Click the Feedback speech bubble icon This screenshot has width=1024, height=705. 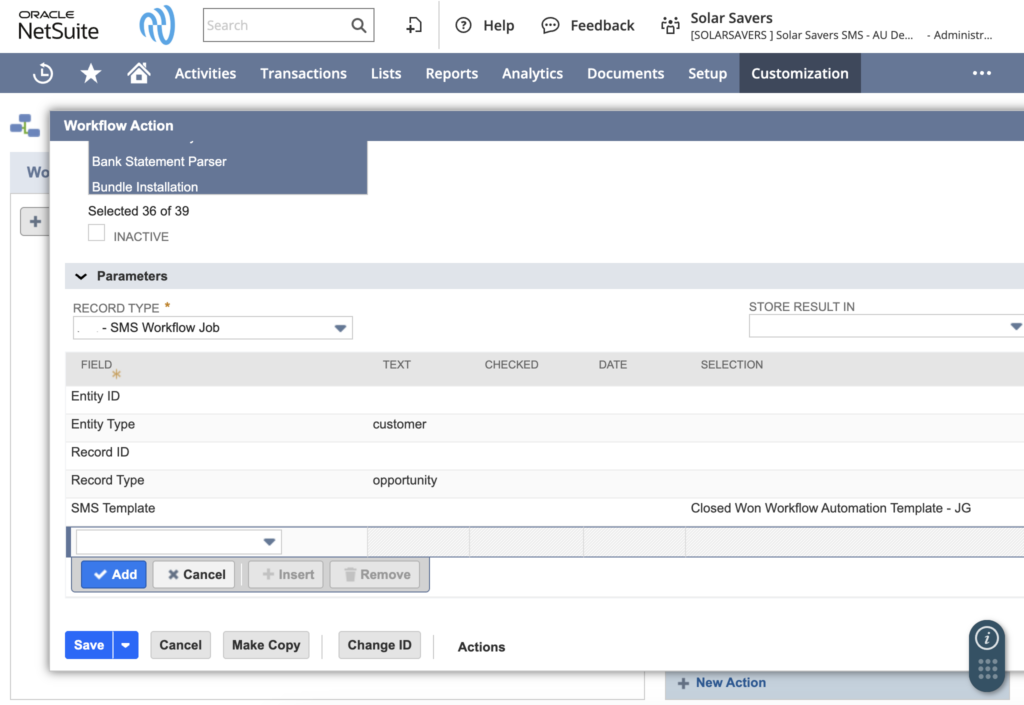[551, 25]
